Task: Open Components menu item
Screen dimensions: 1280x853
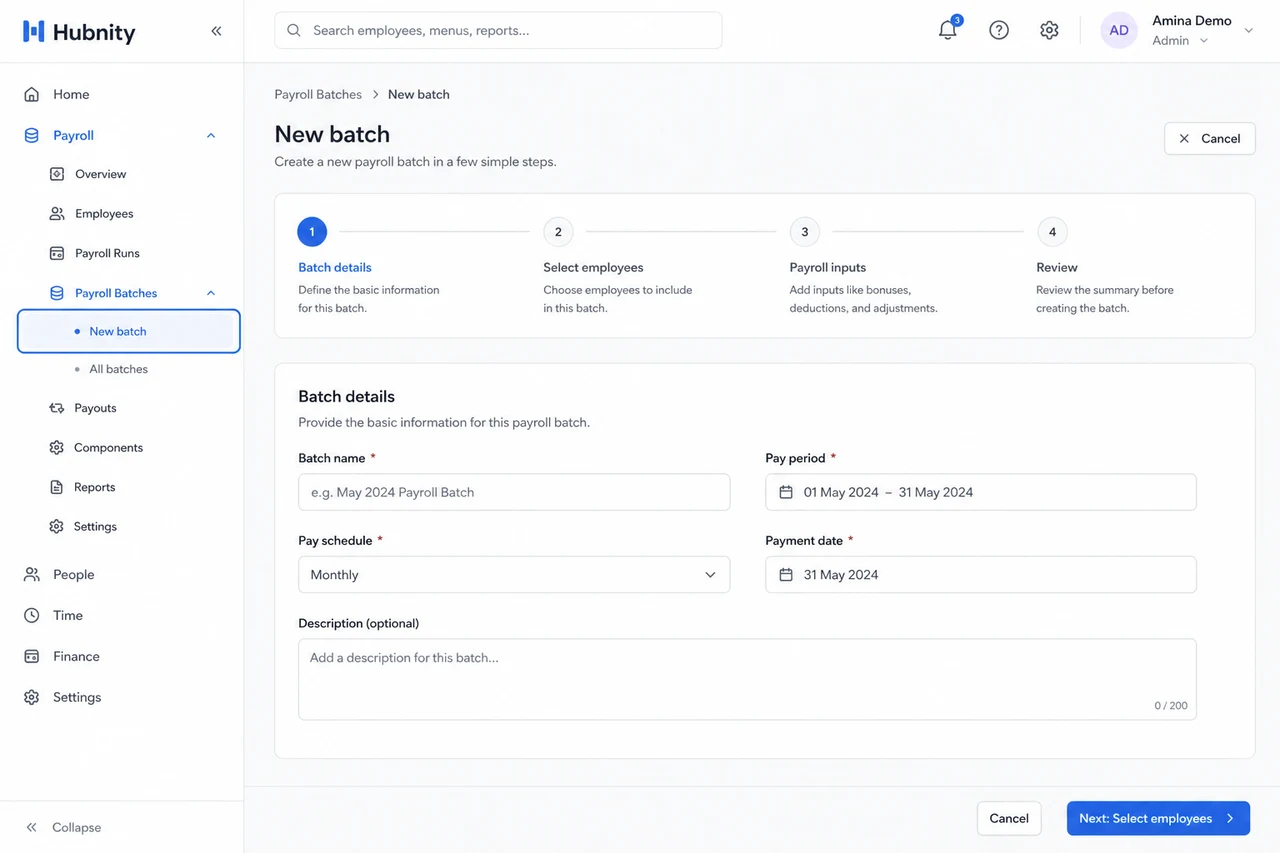Action: point(108,447)
